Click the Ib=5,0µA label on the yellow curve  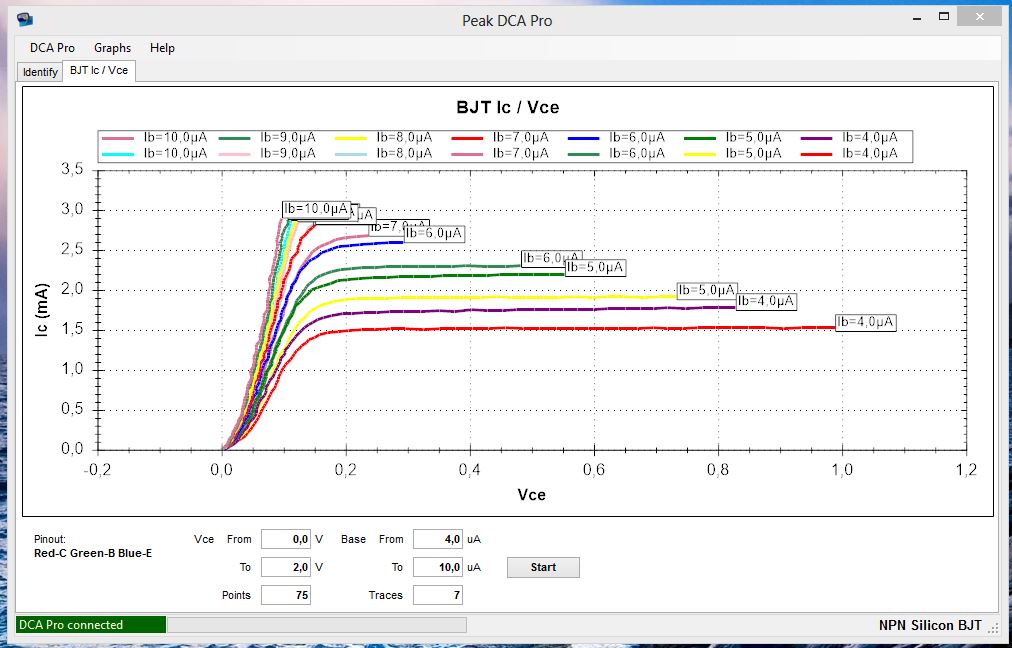pyautogui.click(x=707, y=290)
